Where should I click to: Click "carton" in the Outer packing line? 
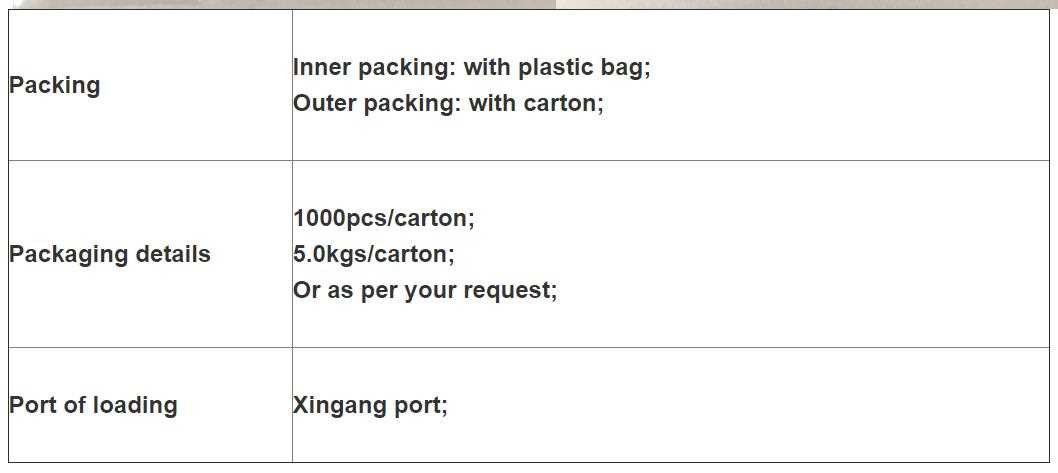[560, 103]
